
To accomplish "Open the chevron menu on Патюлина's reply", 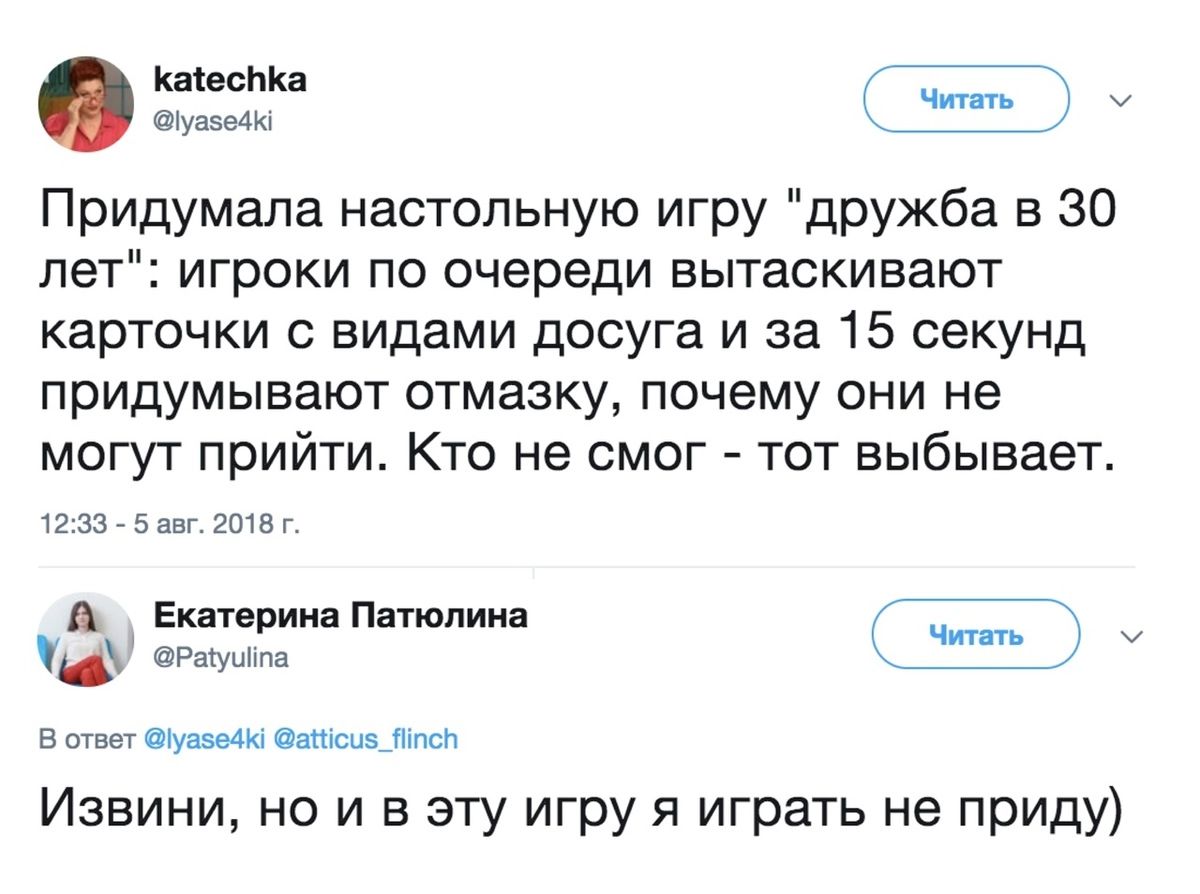I will 1131,636.
